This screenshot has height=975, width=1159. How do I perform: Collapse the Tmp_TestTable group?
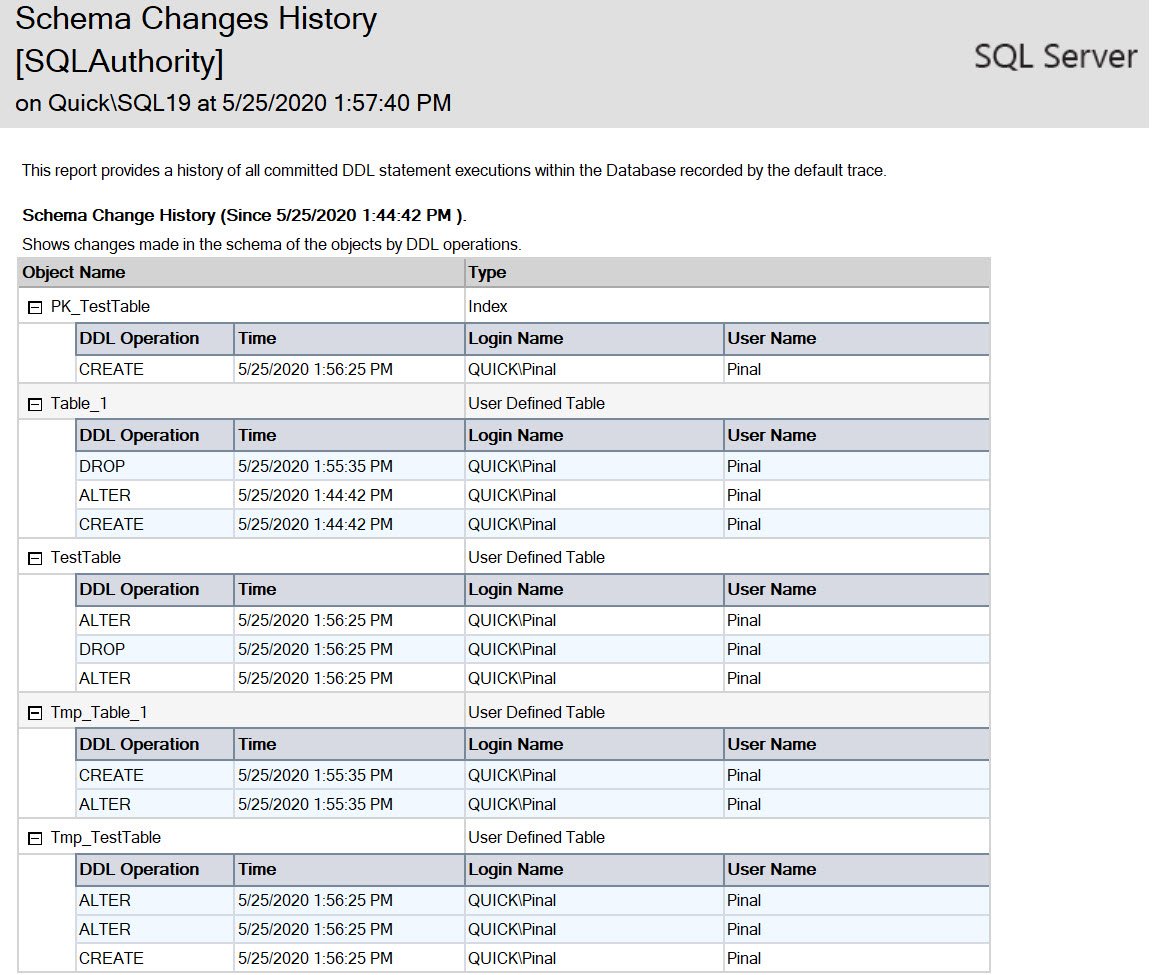click(35, 839)
